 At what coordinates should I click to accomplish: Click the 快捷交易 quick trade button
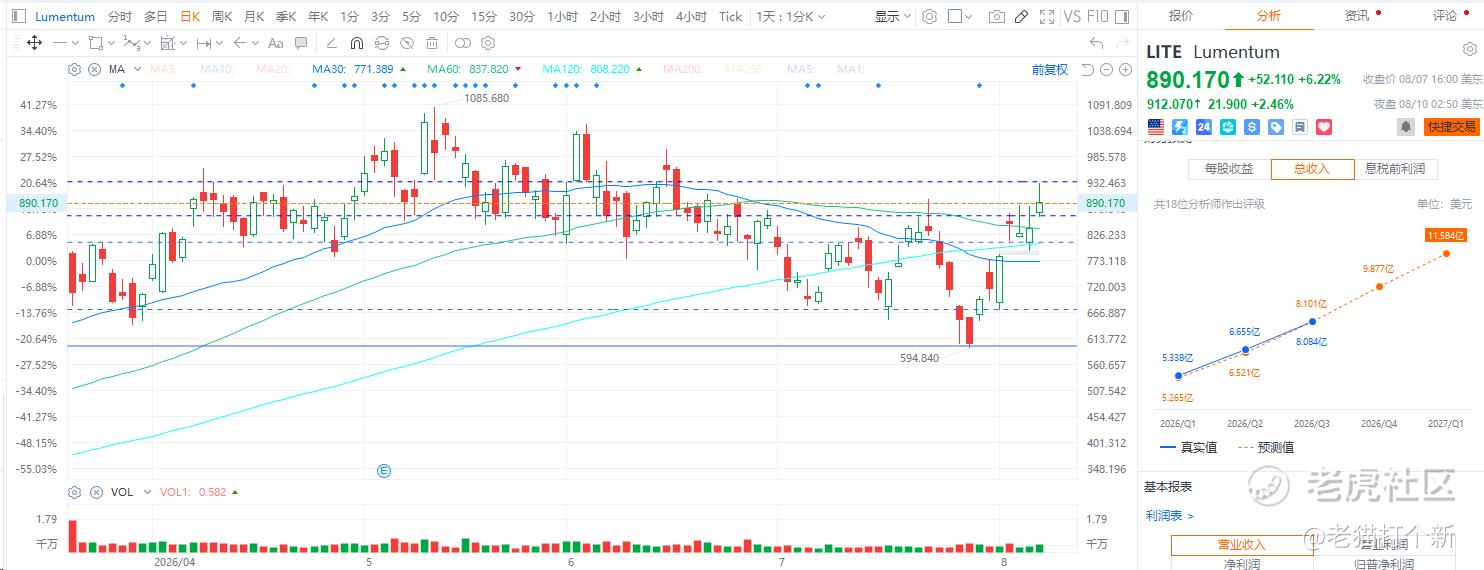point(1451,127)
